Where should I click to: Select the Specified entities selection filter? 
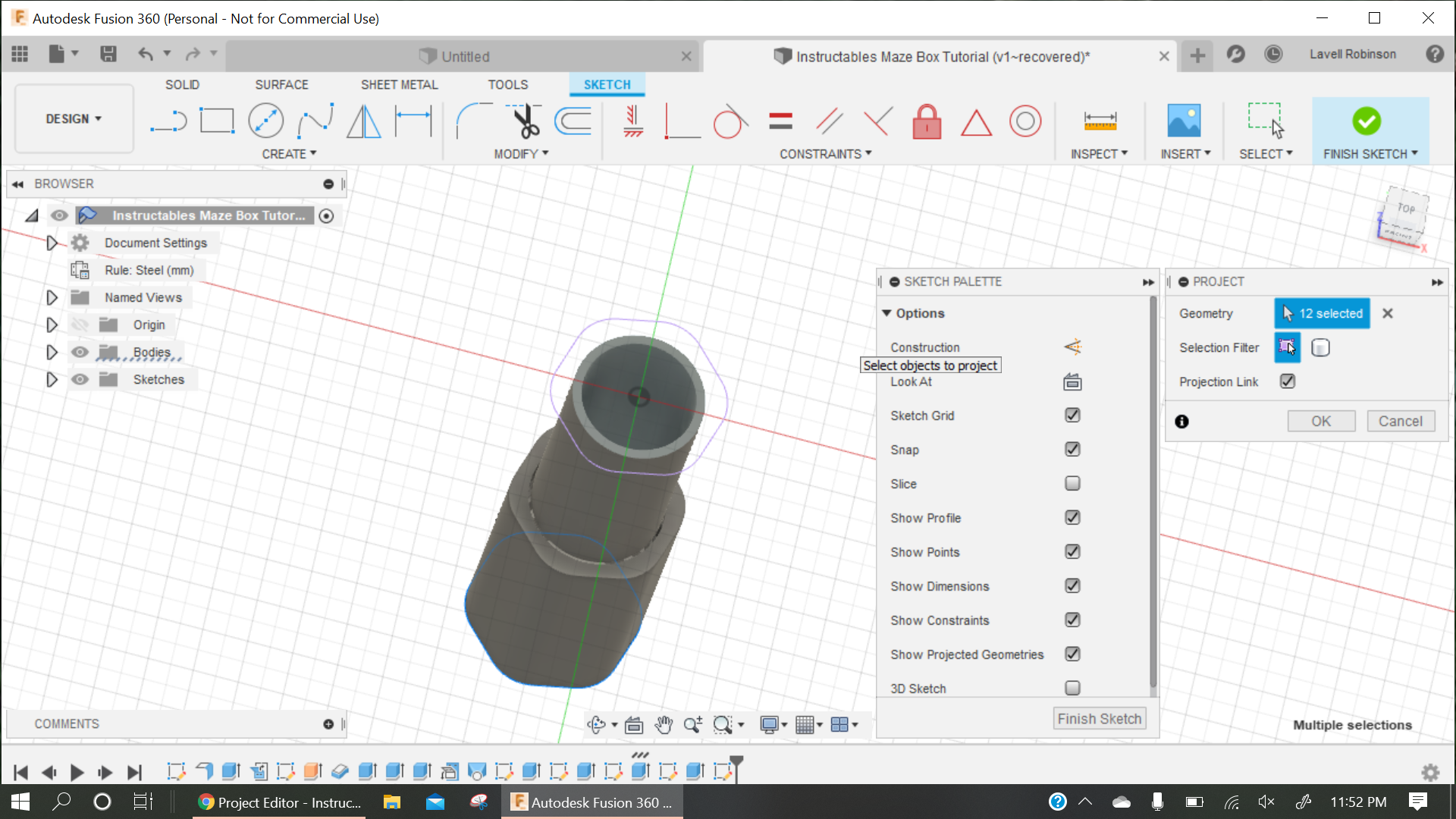(1287, 347)
